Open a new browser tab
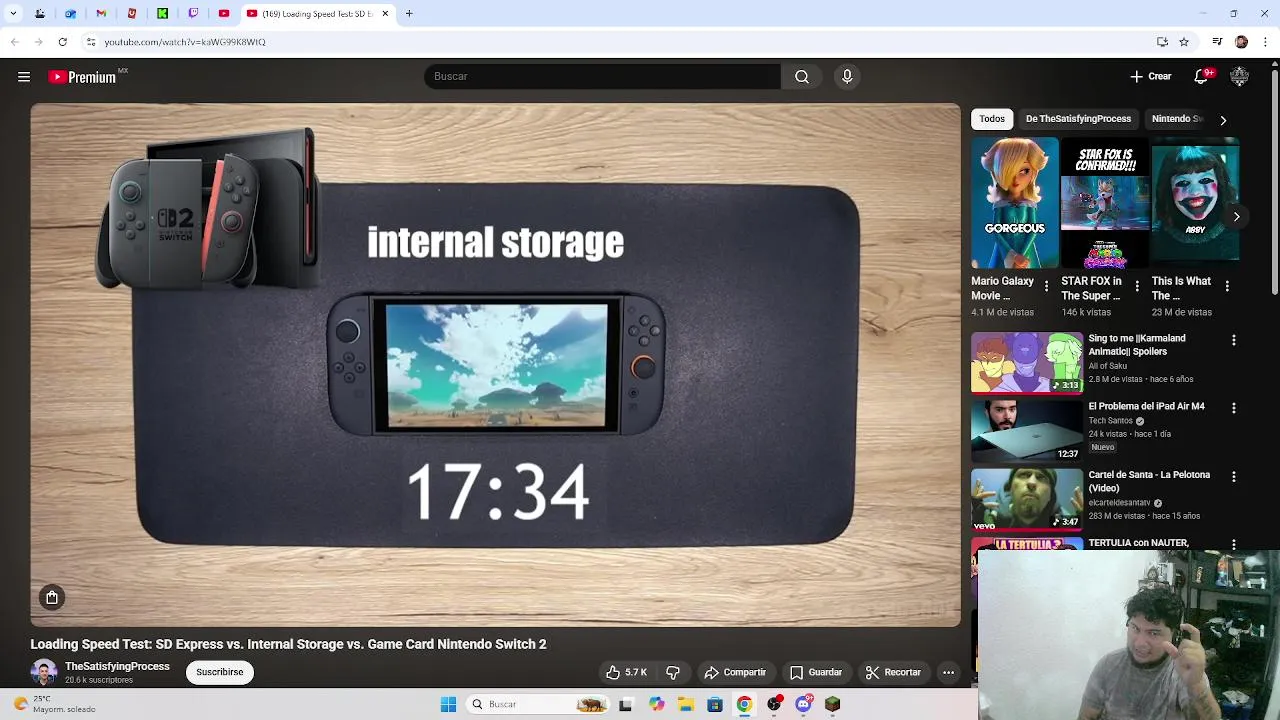 (409, 14)
